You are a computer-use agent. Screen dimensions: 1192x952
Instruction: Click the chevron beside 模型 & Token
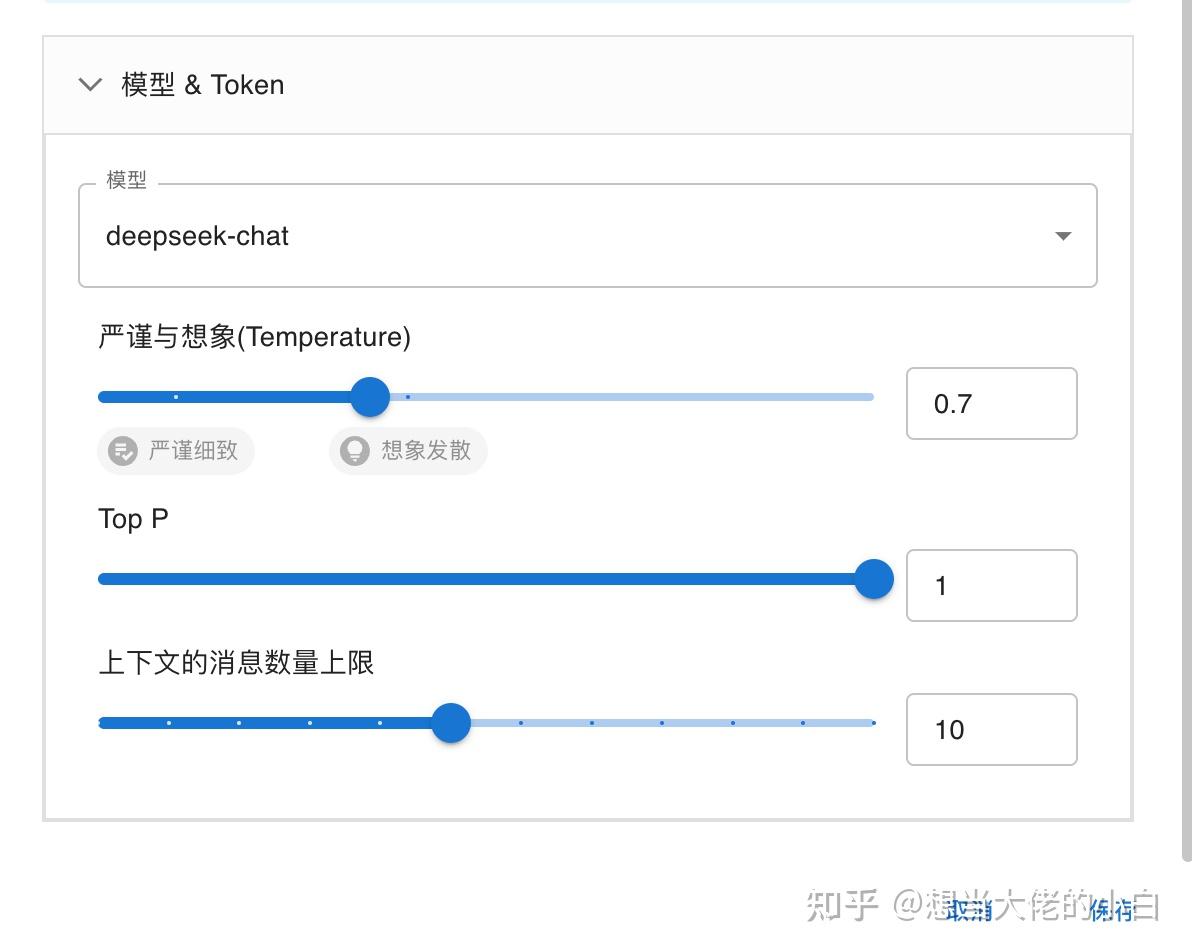click(x=89, y=85)
